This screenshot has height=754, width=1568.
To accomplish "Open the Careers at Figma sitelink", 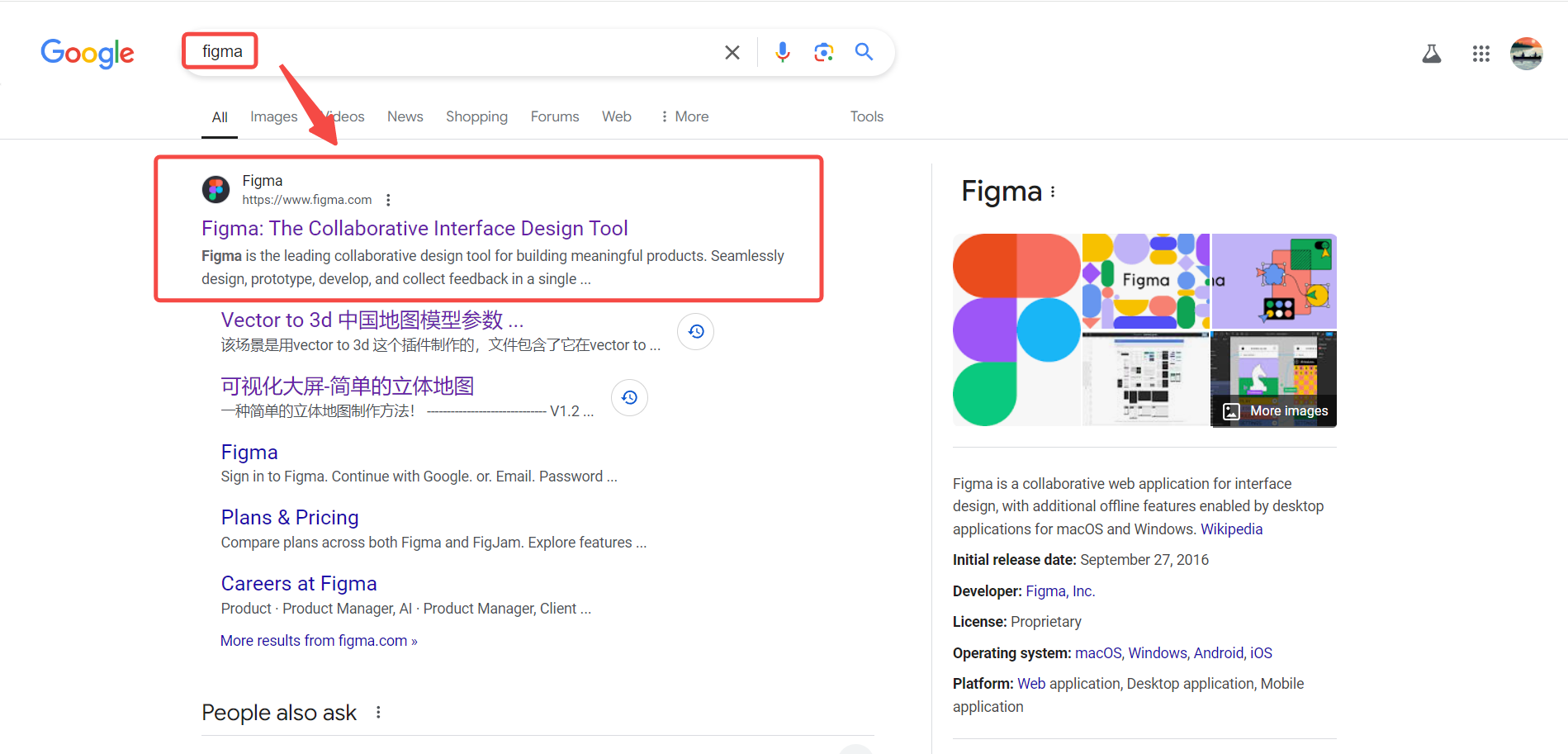I will point(299,583).
